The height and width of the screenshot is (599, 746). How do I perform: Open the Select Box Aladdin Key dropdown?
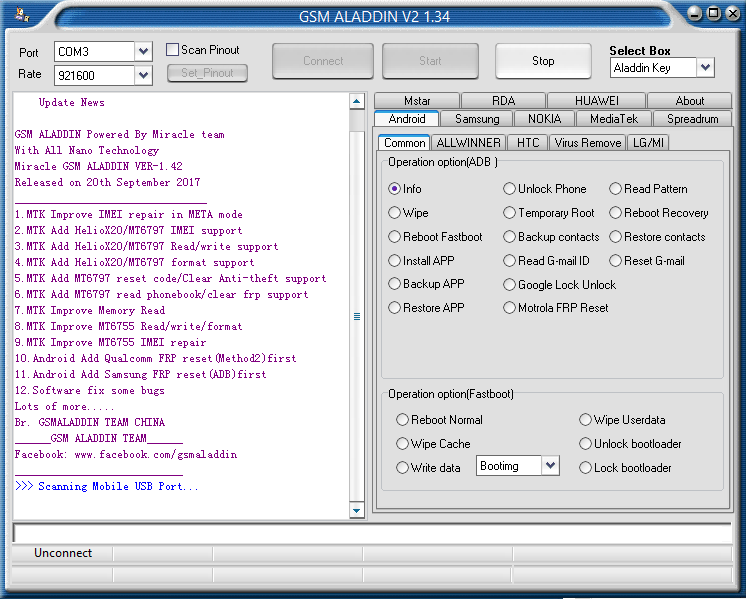point(706,68)
